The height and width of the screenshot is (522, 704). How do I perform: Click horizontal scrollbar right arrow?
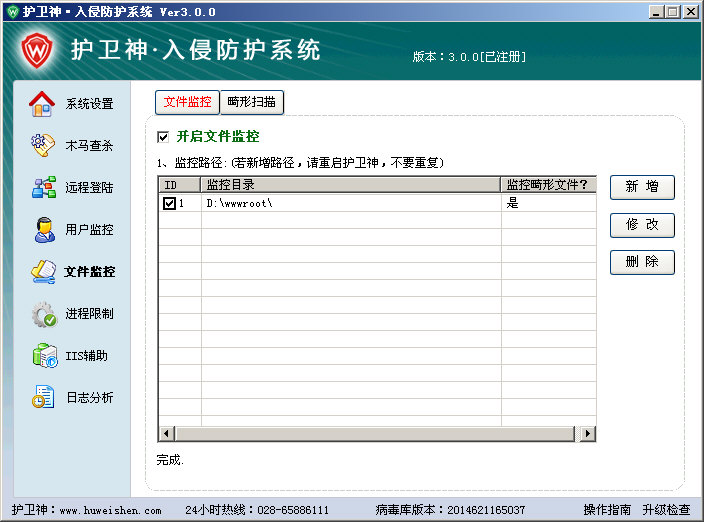click(587, 434)
